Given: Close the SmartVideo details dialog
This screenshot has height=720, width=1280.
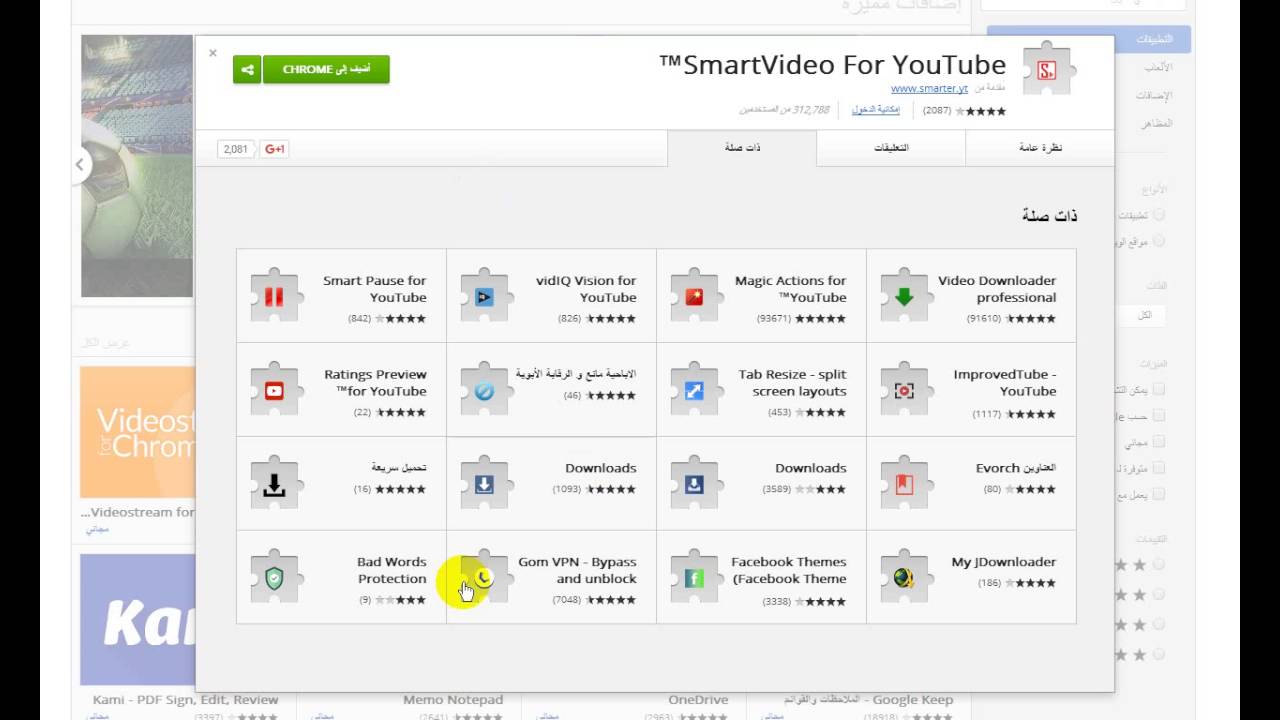Looking at the screenshot, I should pos(212,53).
